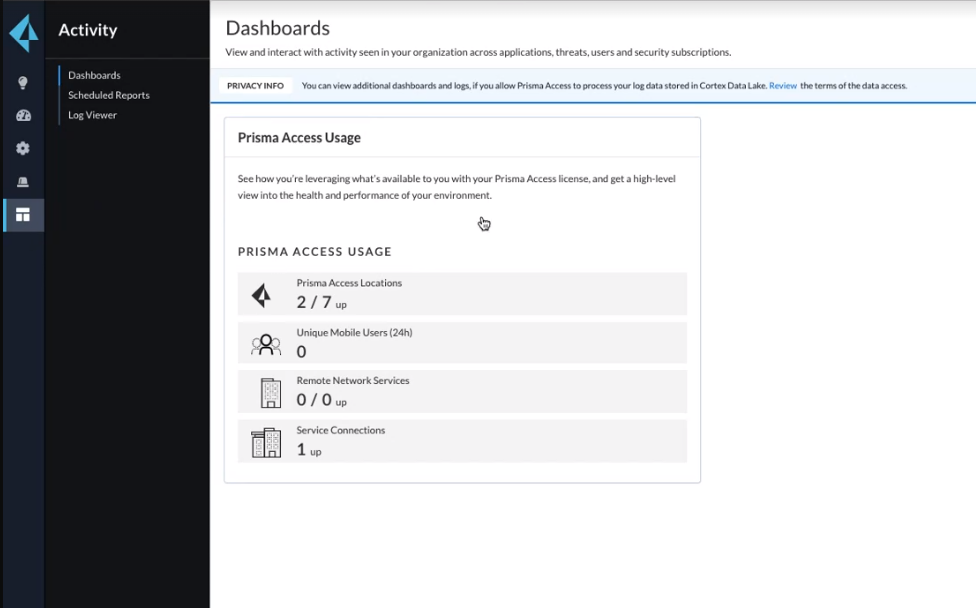
Task: Open Scheduled Reports in the Activity menu
Action: [109, 95]
